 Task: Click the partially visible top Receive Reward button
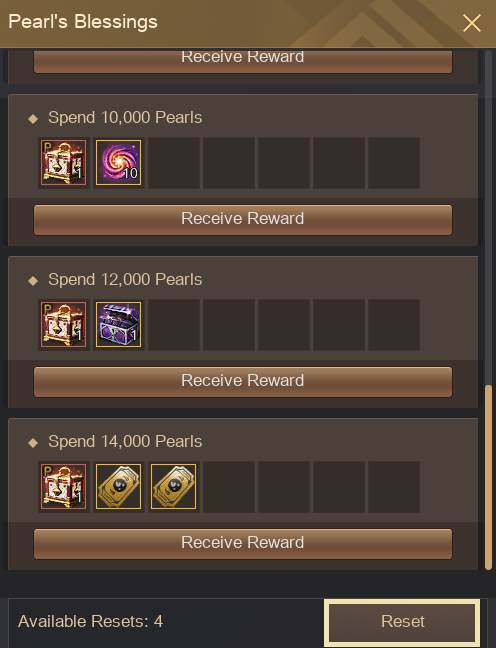pos(243,61)
